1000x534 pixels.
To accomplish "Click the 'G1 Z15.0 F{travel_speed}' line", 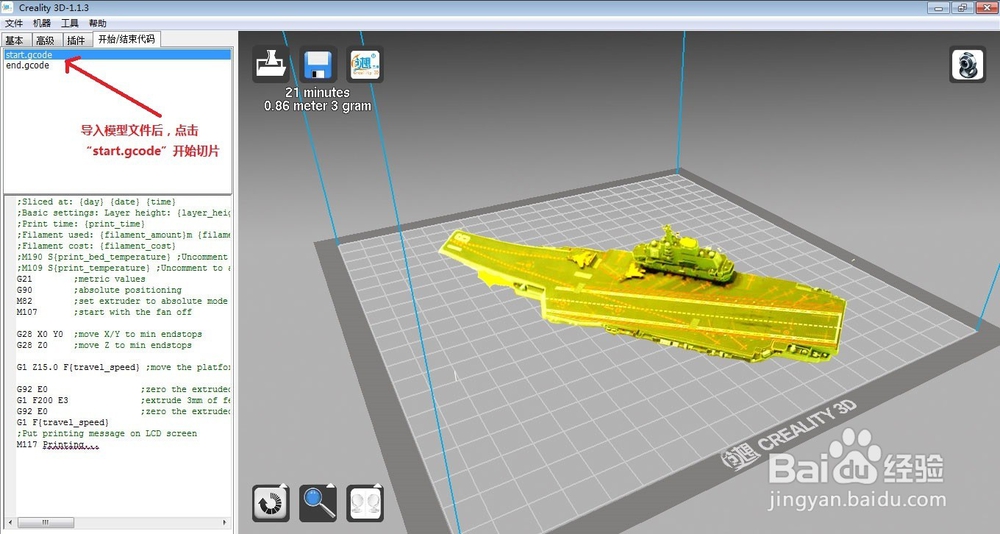I will click(124, 367).
